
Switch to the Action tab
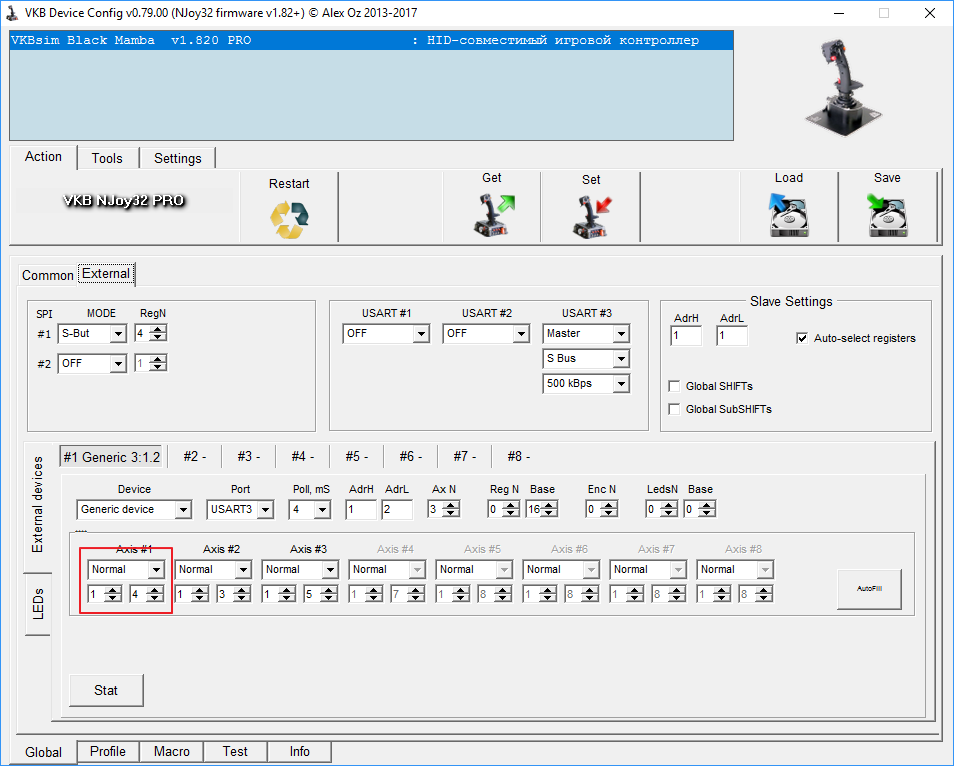click(43, 157)
